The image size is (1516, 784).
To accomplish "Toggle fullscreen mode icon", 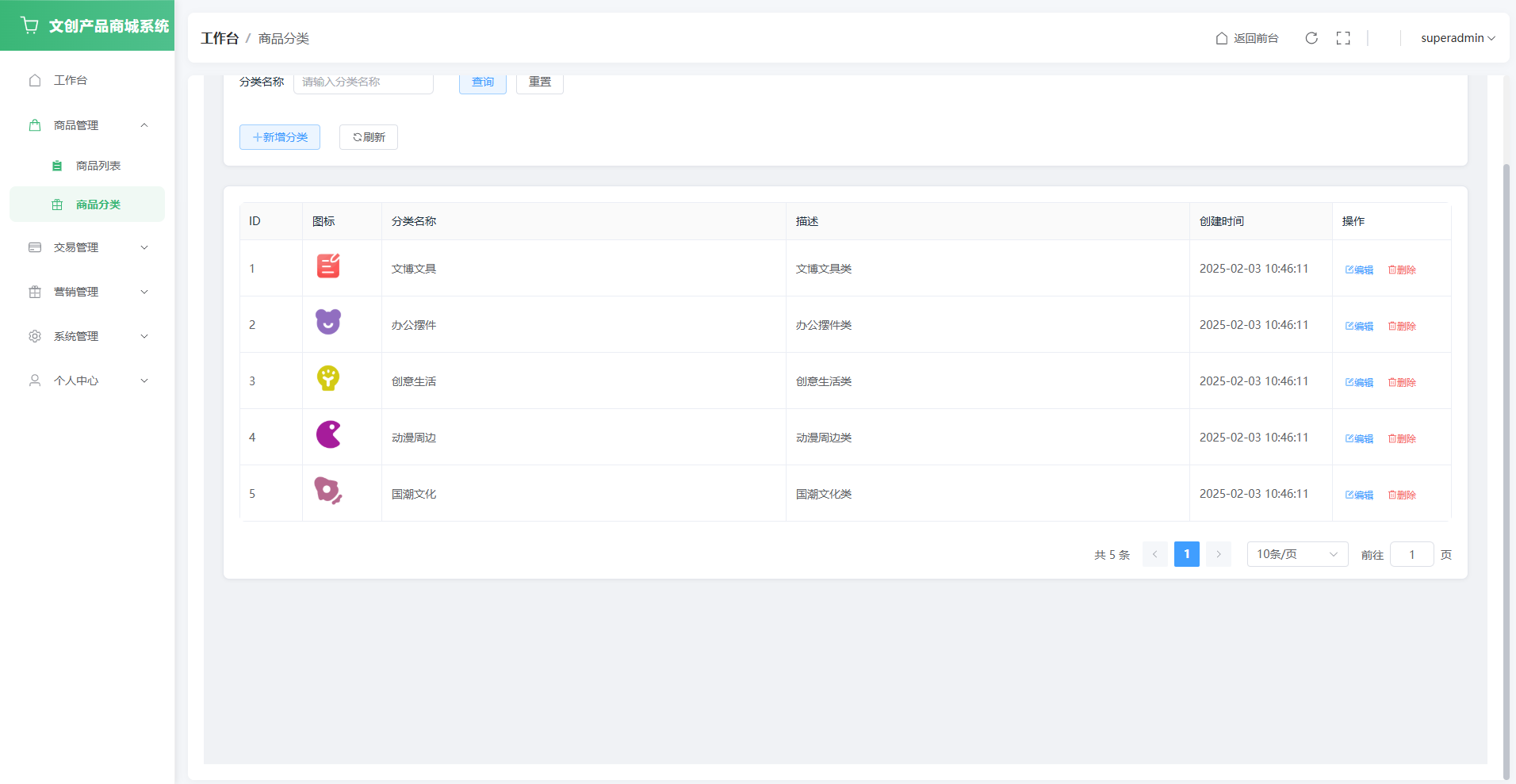I will pyautogui.click(x=1343, y=38).
